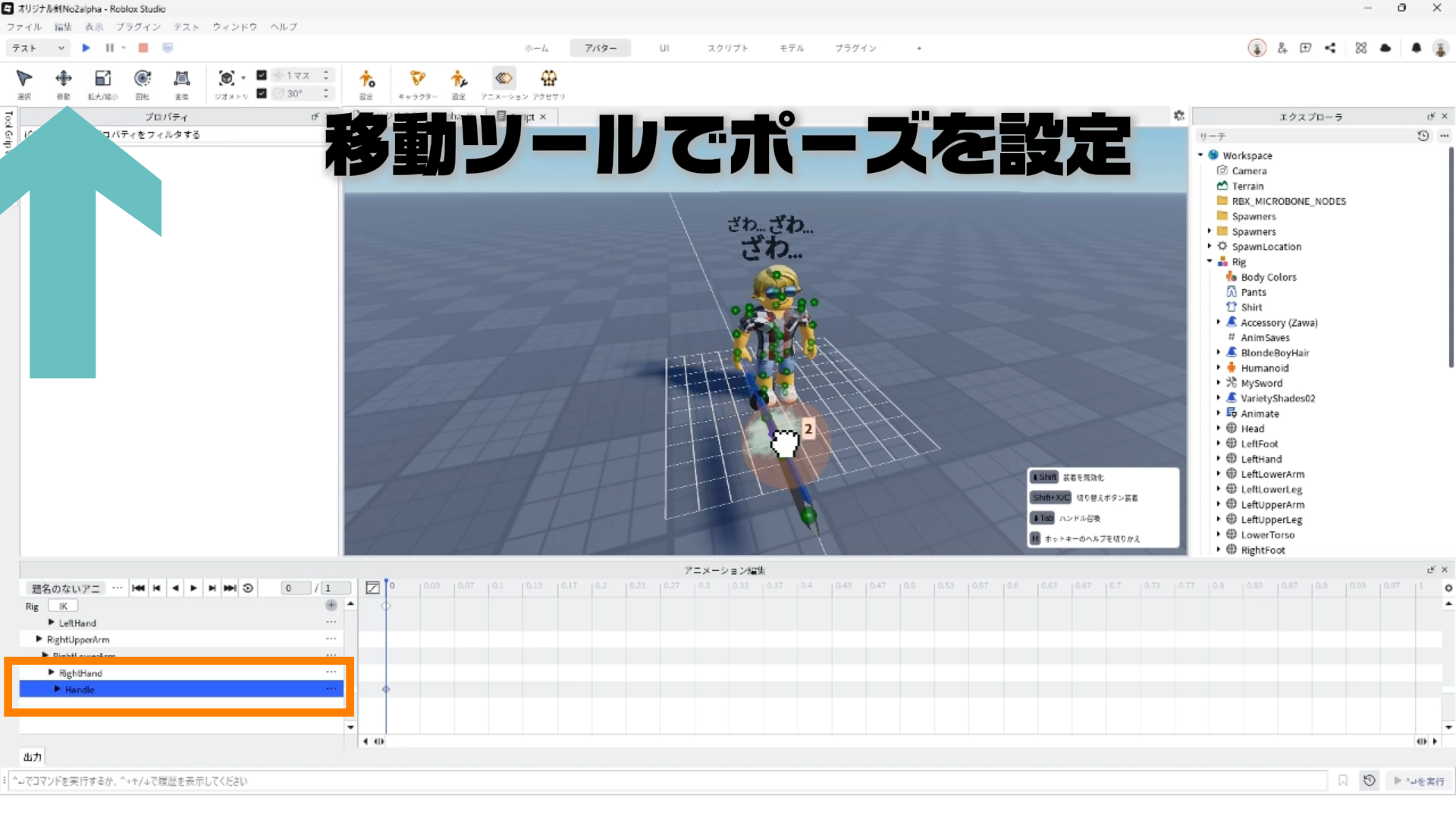Open the テスト mode dropdown
Image resolution: width=1456 pixels, height=819 pixels.
point(38,48)
